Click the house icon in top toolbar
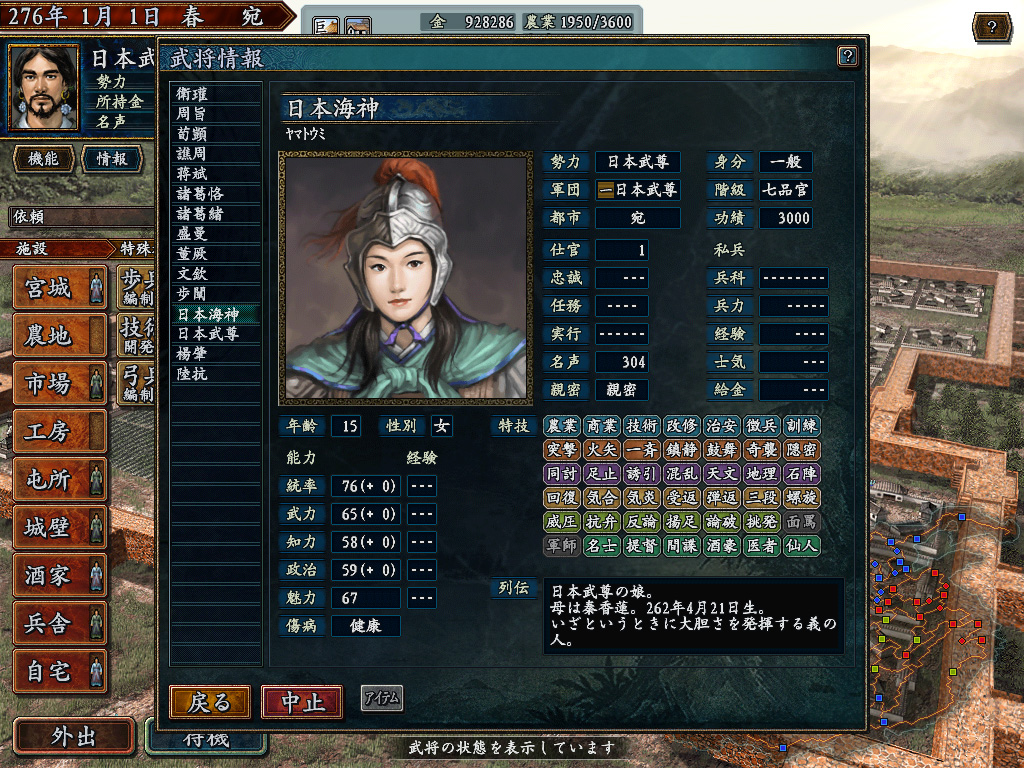The width and height of the screenshot is (1024, 768). 358,26
